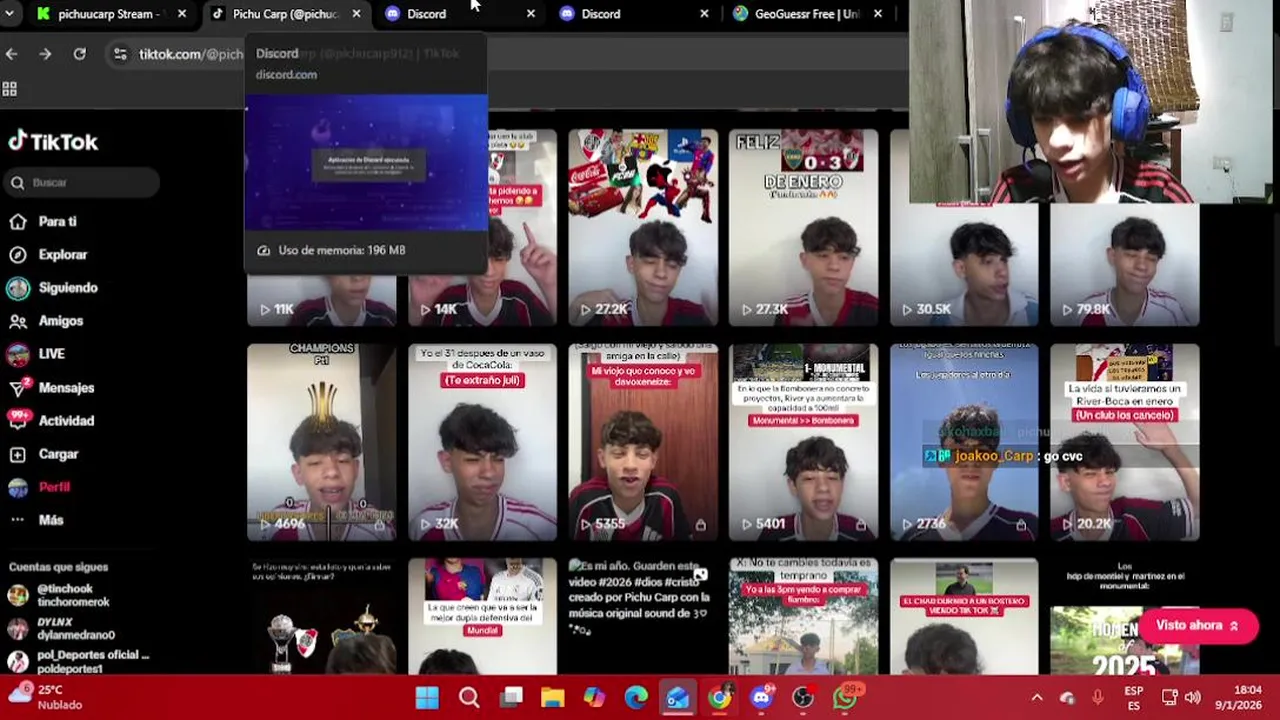Open Google Chrome from taskbar
This screenshot has width=1280, height=720.
coord(720,698)
